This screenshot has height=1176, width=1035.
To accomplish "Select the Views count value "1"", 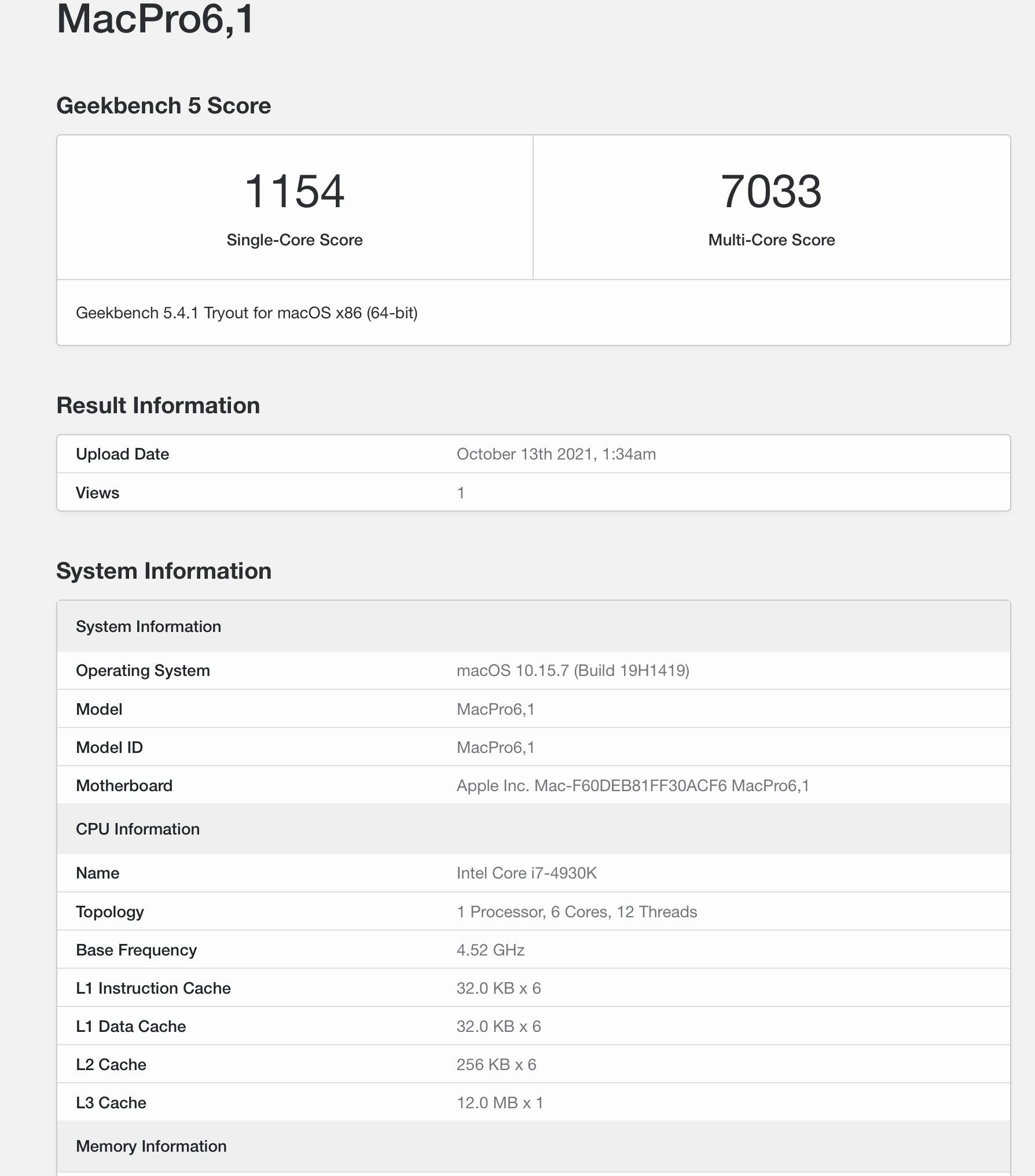I will (x=461, y=493).
